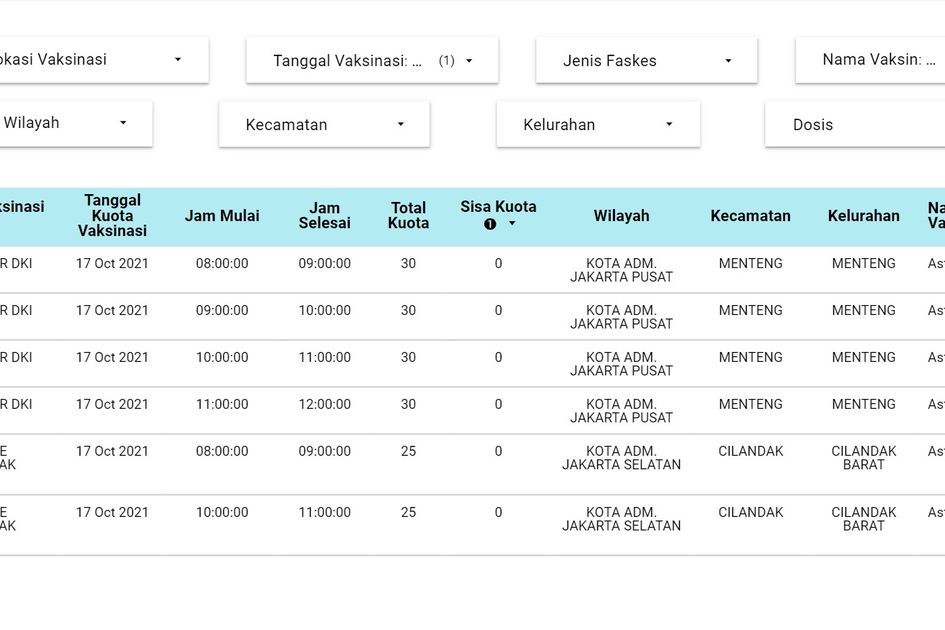Click the info icon under Sisa Kuota
945x630 pixels.
(x=490, y=224)
